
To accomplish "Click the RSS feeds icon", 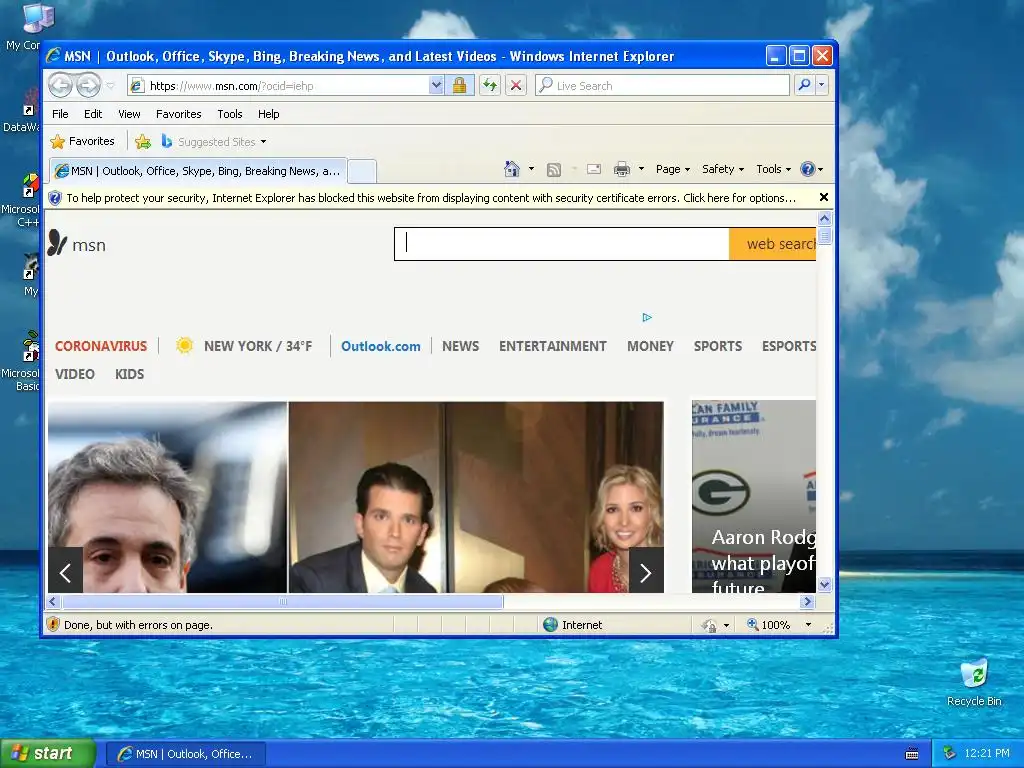I will tap(554, 170).
